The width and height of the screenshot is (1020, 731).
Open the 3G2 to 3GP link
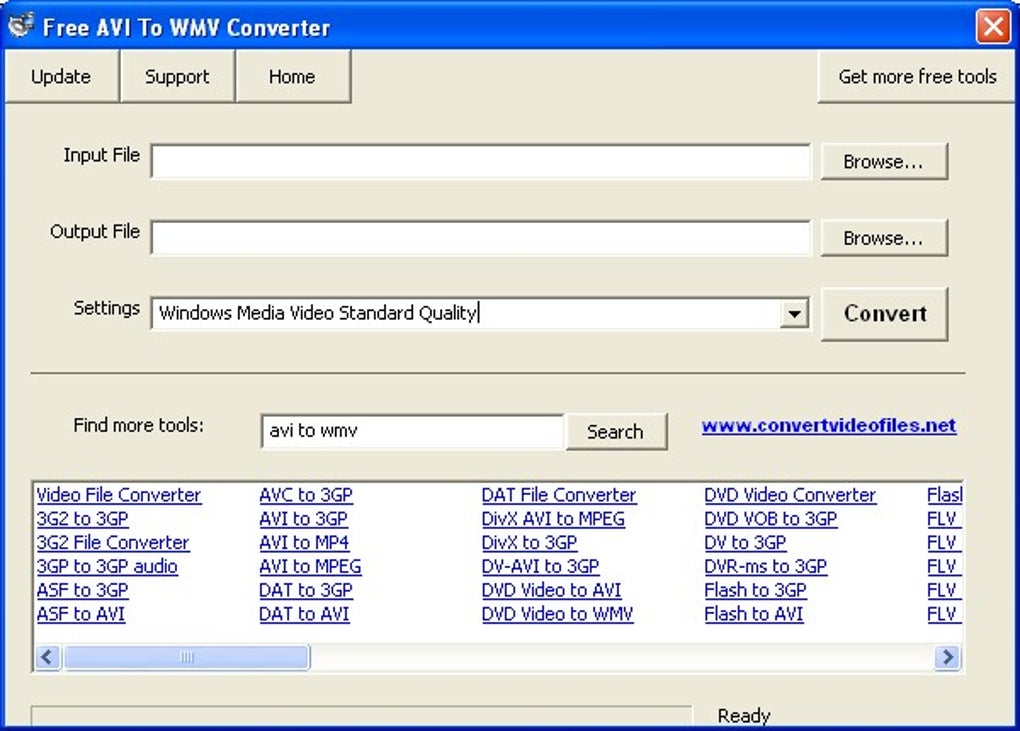[83, 519]
